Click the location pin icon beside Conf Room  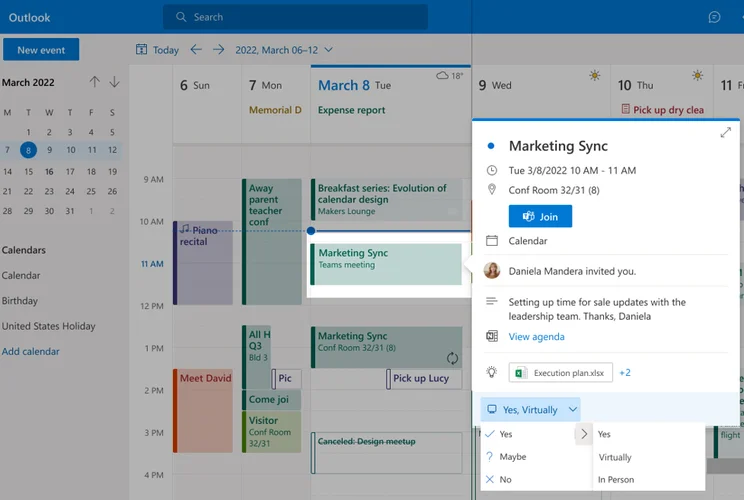[492, 190]
